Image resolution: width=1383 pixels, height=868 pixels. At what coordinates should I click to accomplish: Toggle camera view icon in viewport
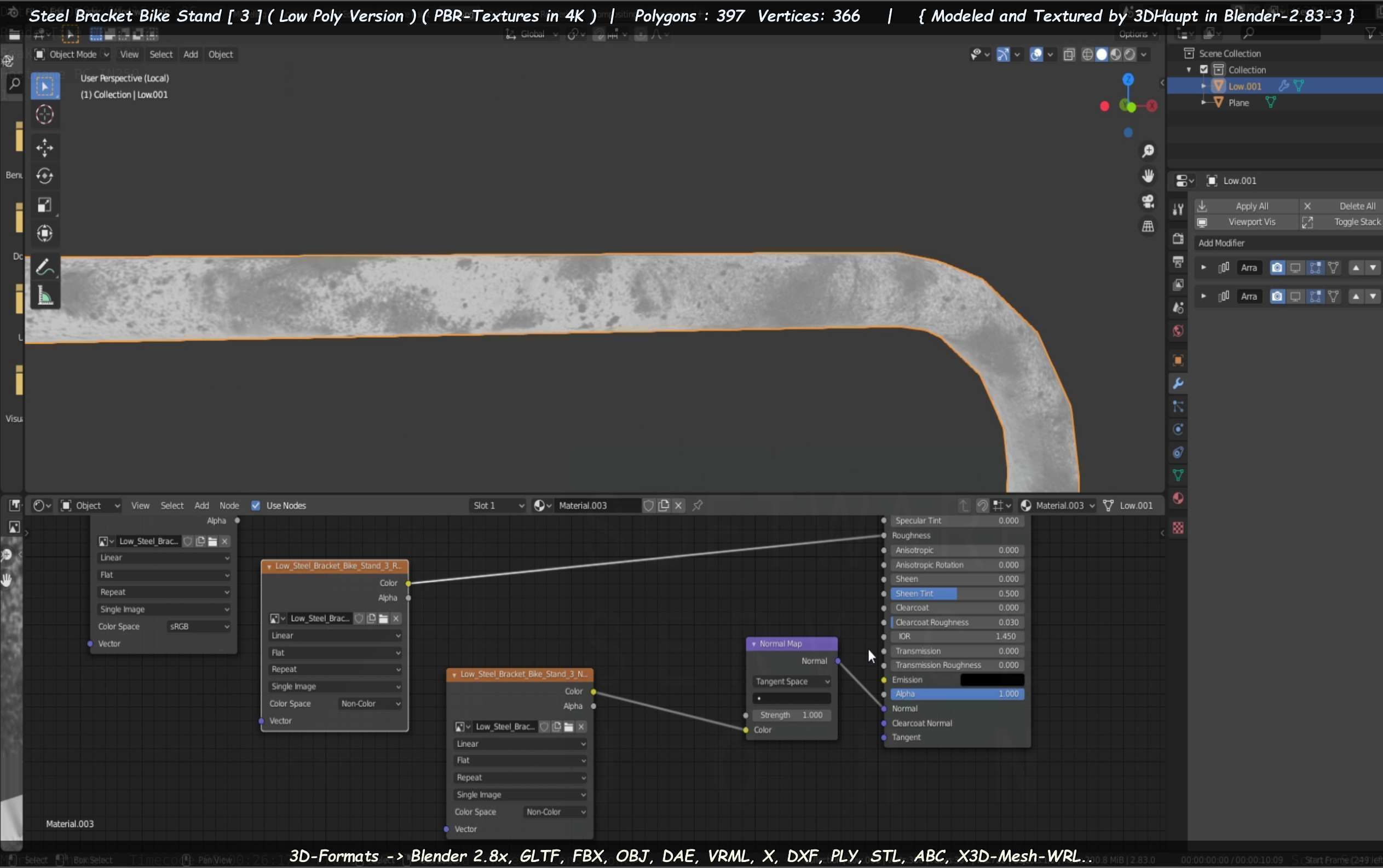point(1148,201)
